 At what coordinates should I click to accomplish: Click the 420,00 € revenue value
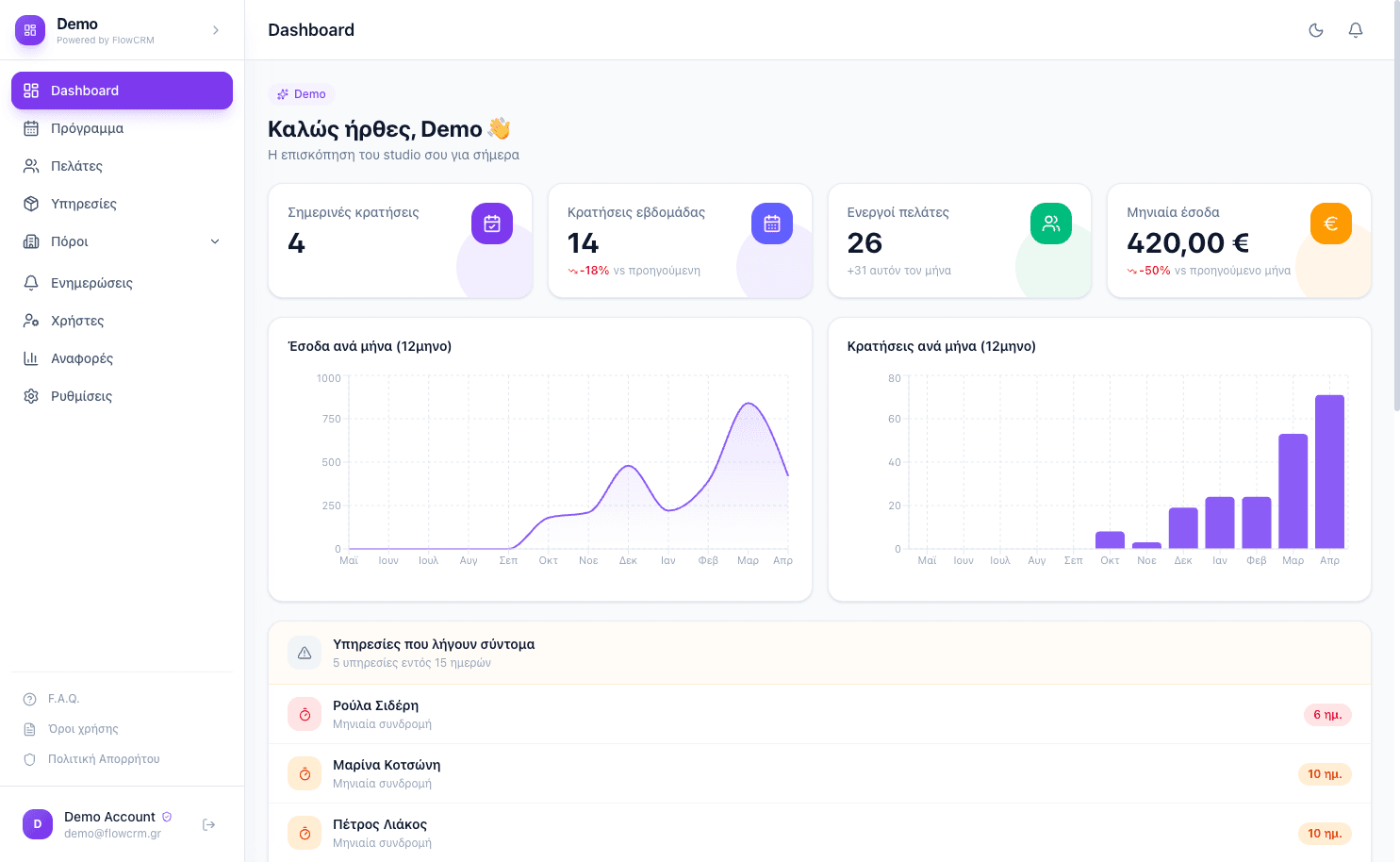coord(1188,243)
